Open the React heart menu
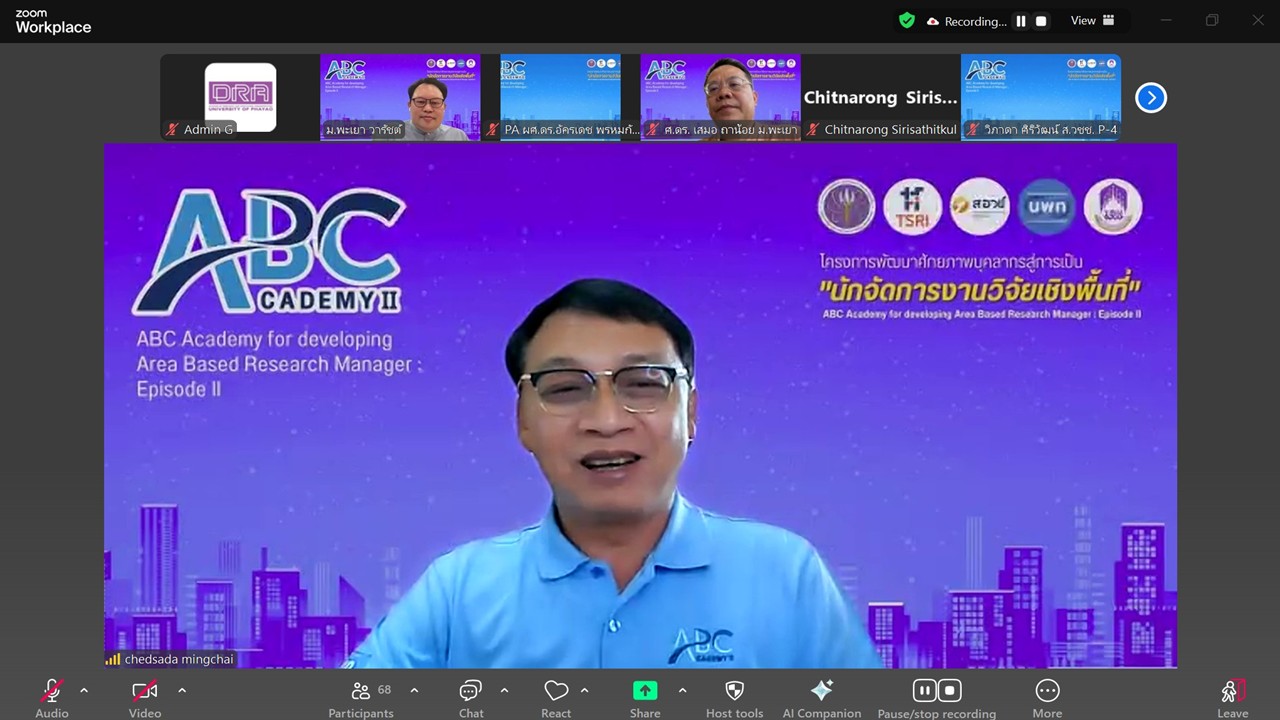 tap(556, 691)
